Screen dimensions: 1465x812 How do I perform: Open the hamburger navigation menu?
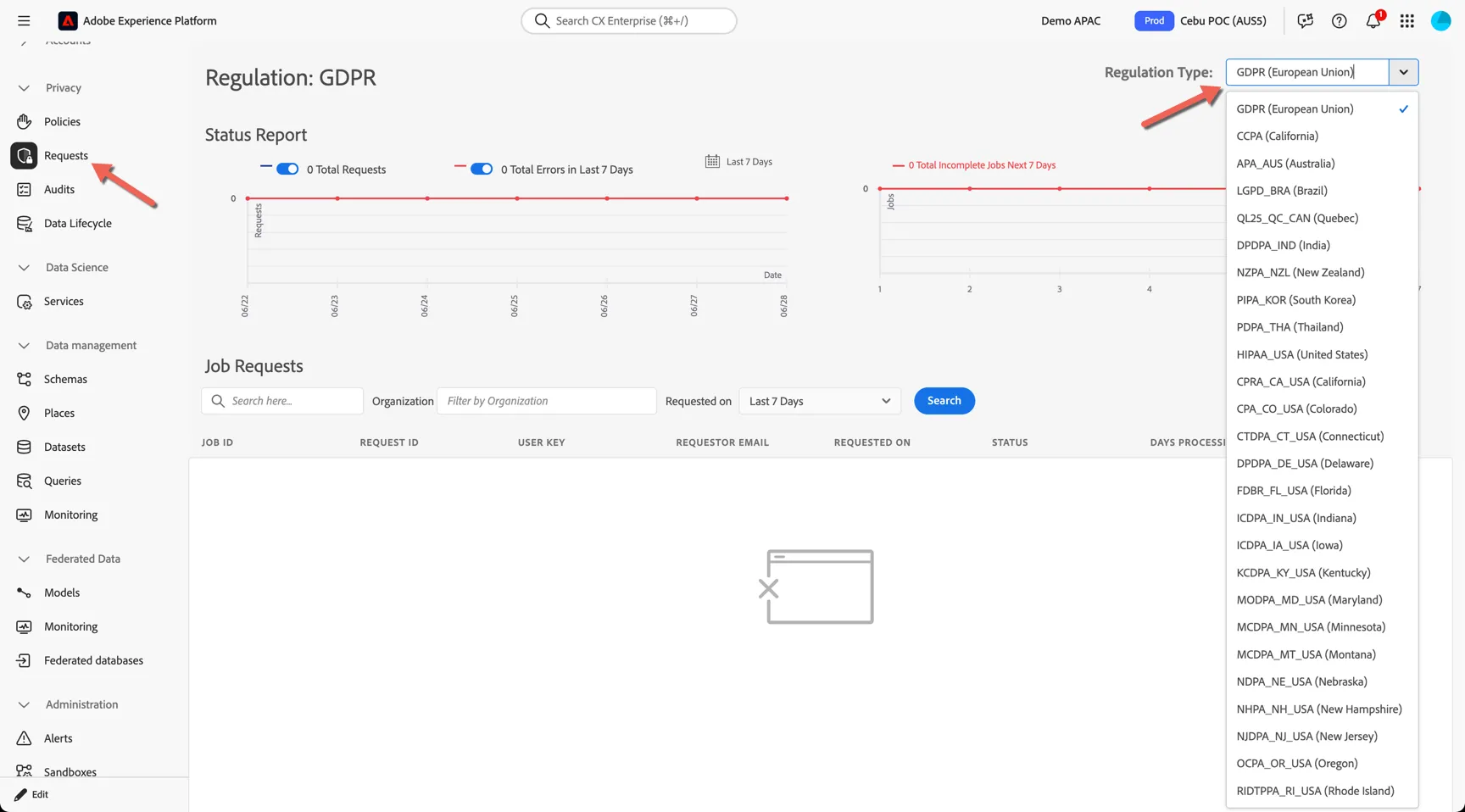pyautogui.click(x=24, y=20)
